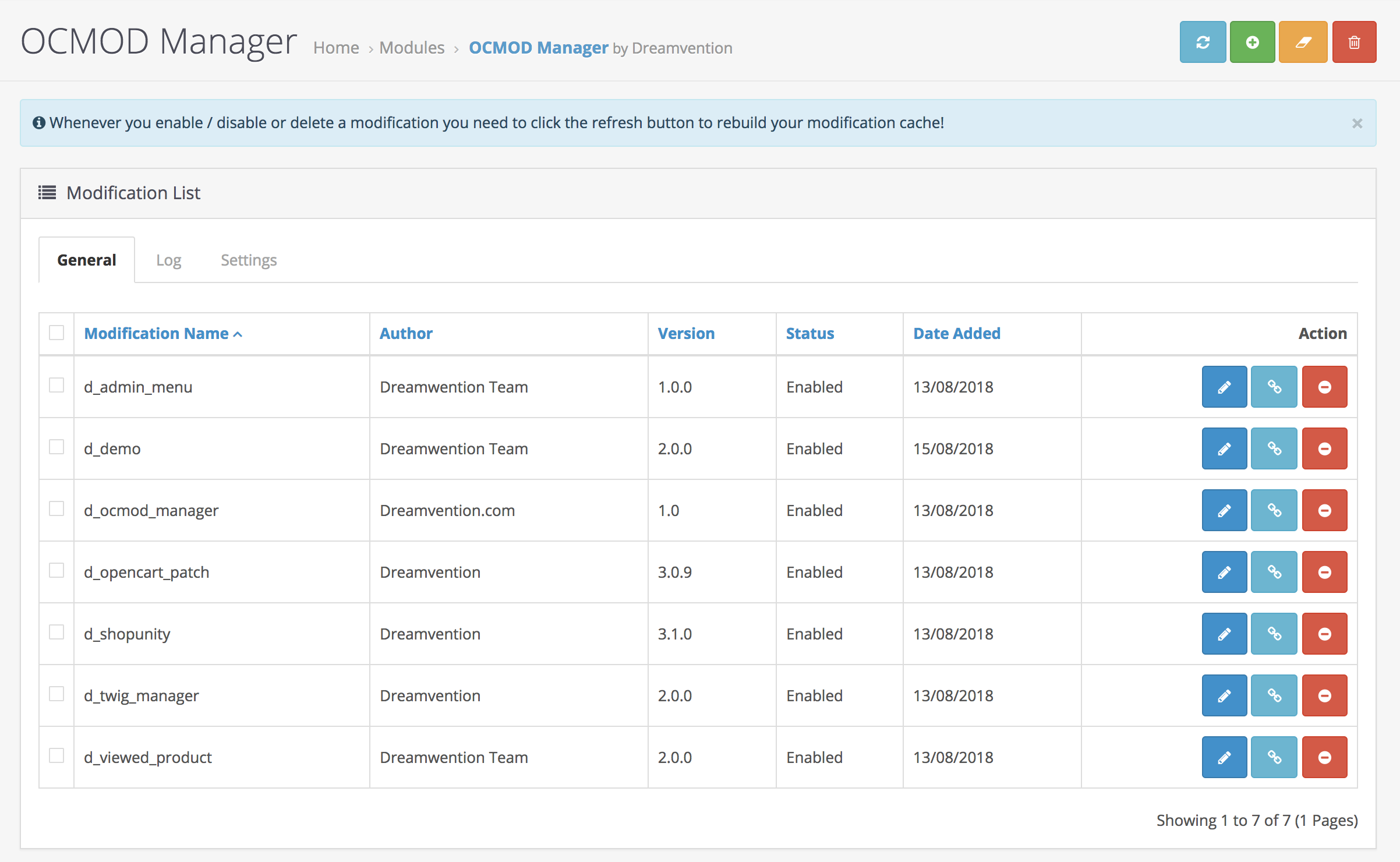Check the select-all header checkbox
This screenshot has height=862, width=1400.
(56, 333)
